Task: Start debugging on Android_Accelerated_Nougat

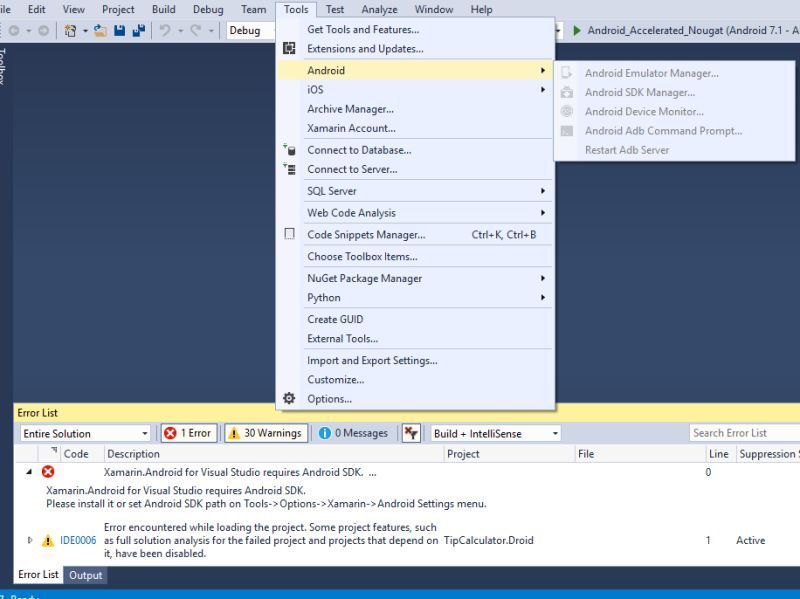Action: [578, 31]
